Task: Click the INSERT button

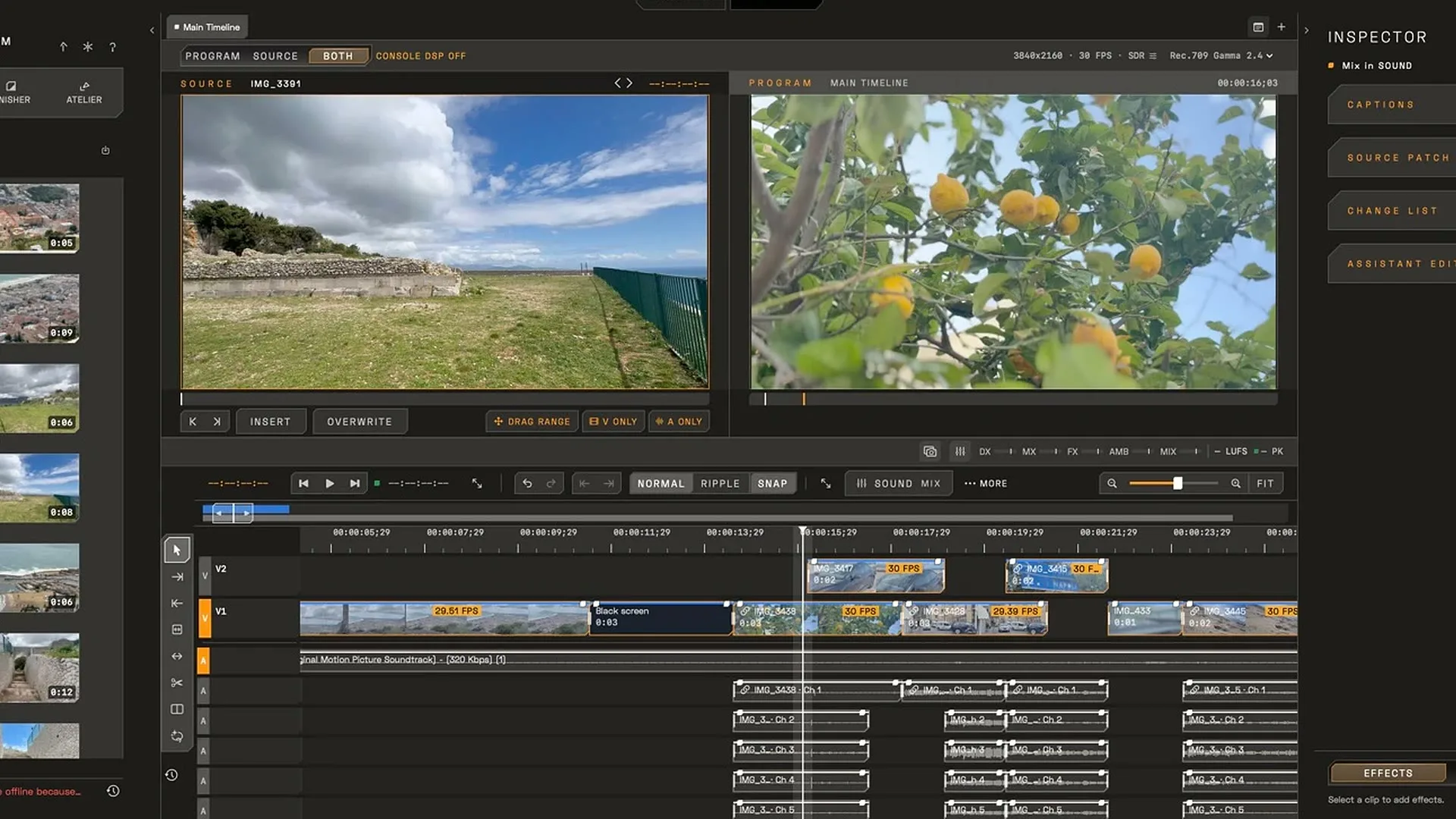Action: pos(271,422)
